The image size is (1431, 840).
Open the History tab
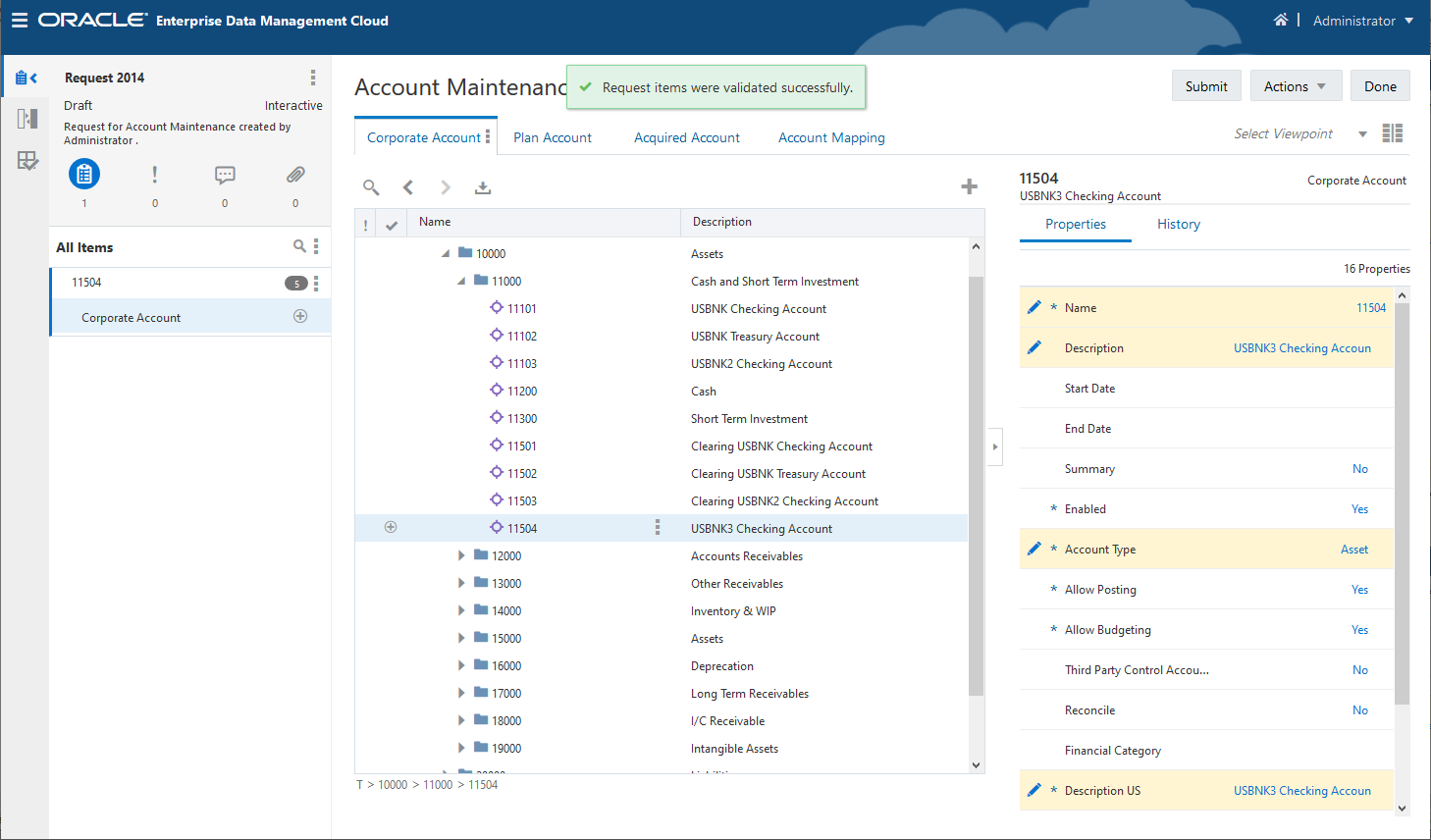coord(1178,224)
